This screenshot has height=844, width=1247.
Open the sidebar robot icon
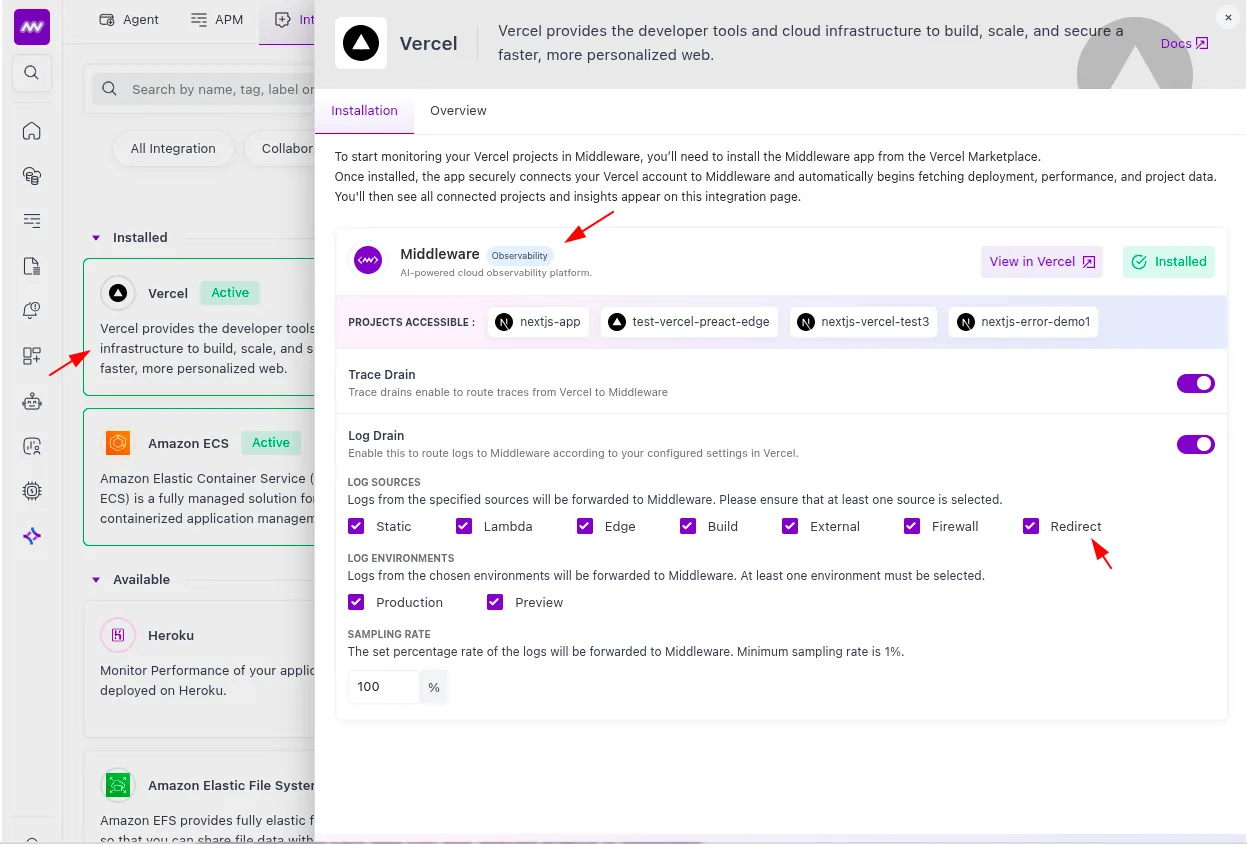click(32, 401)
